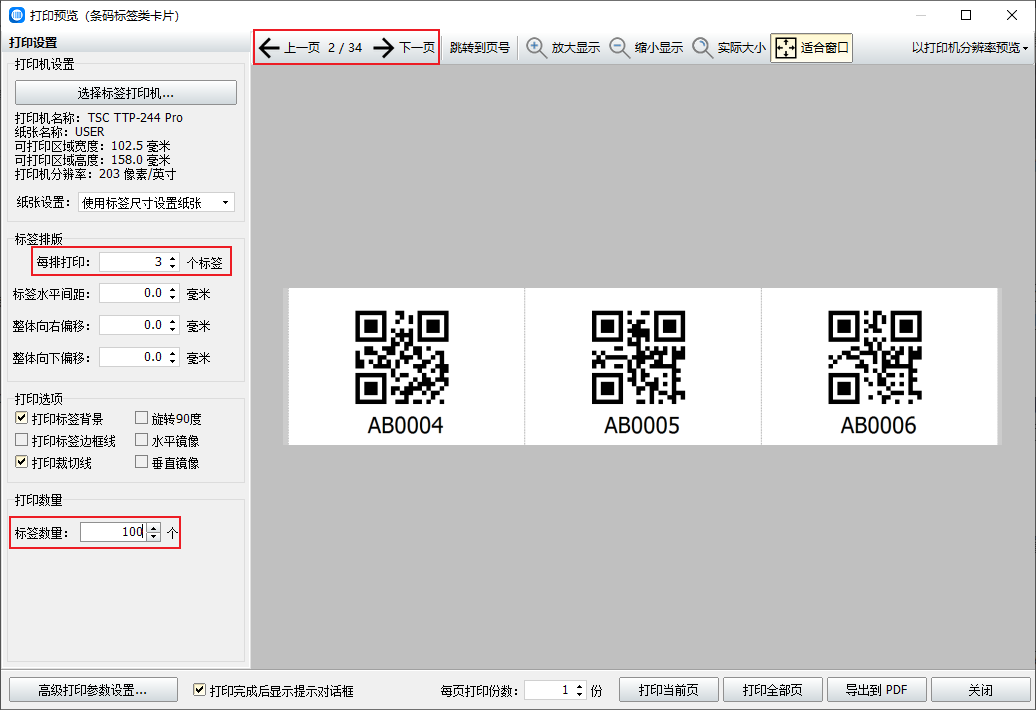Enable print label border lines checkbox

pos(22,441)
